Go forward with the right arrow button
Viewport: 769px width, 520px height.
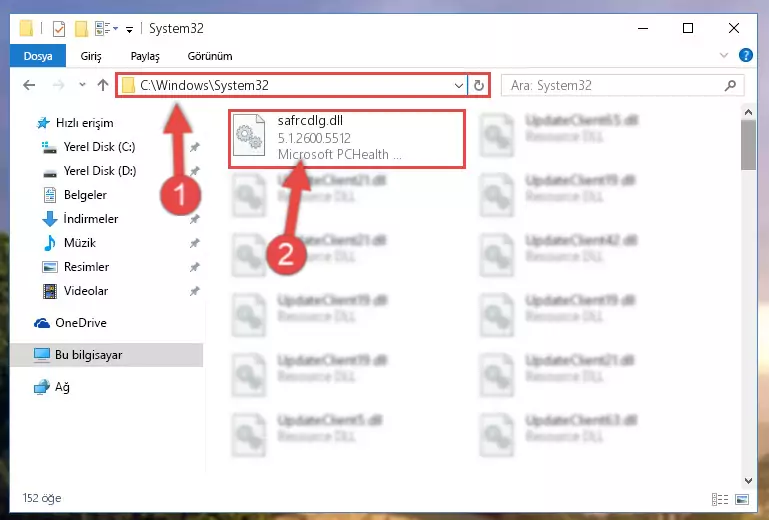click(58, 85)
